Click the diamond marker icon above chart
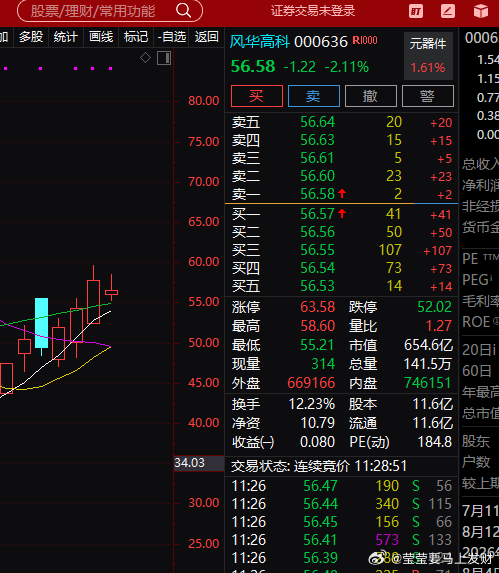This screenshot has width=499, height=573. 145,58
